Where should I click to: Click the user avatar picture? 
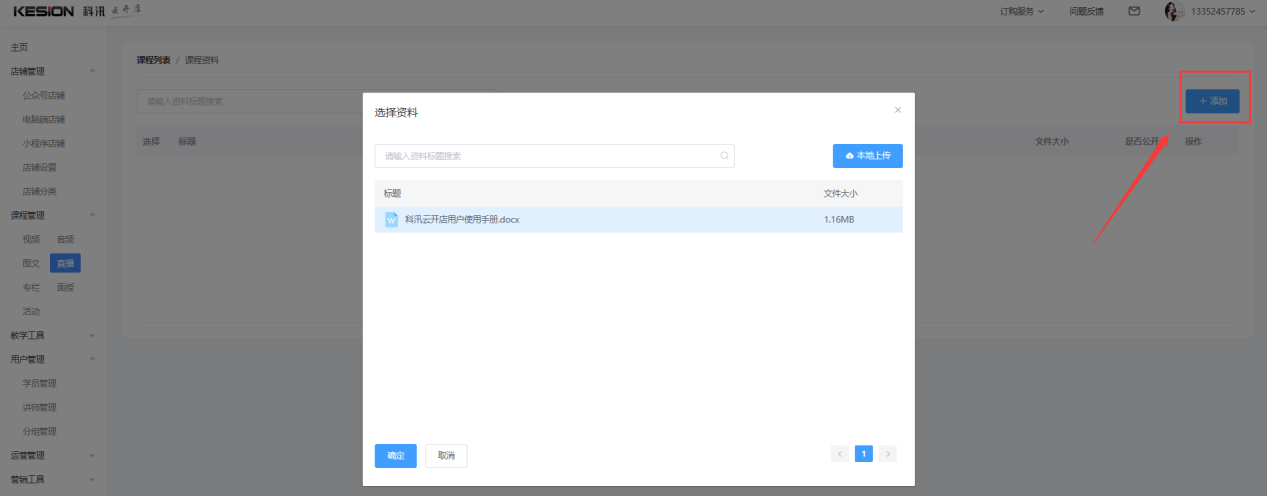[1174, 12]
